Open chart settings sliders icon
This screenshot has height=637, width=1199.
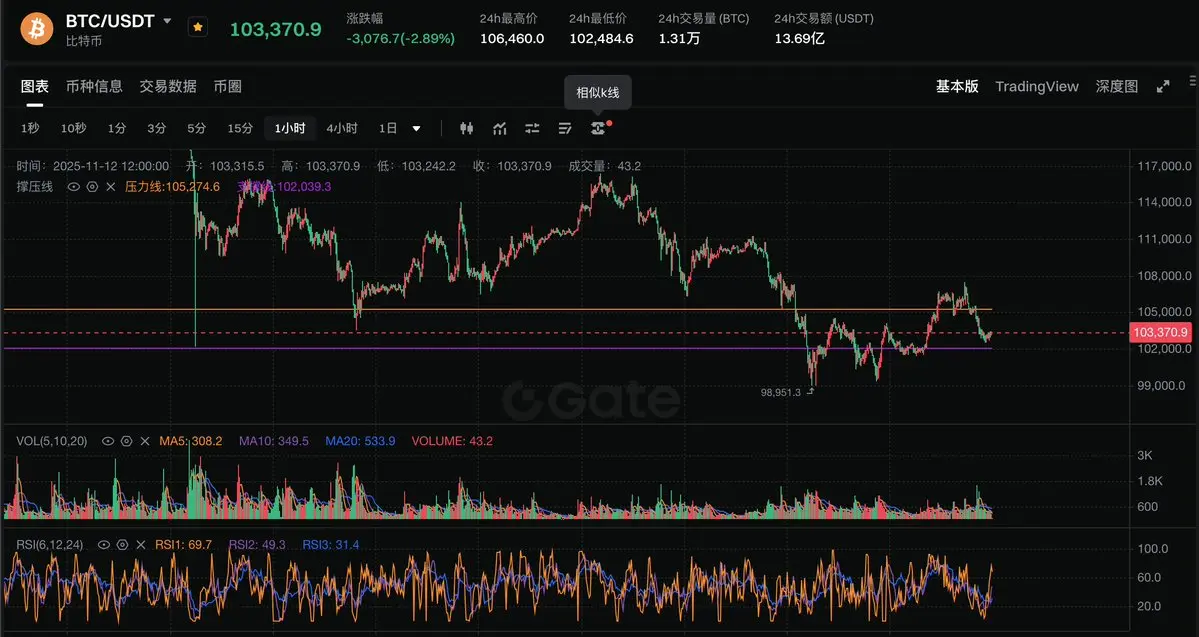pyautogui.click(x=532, y=128)
